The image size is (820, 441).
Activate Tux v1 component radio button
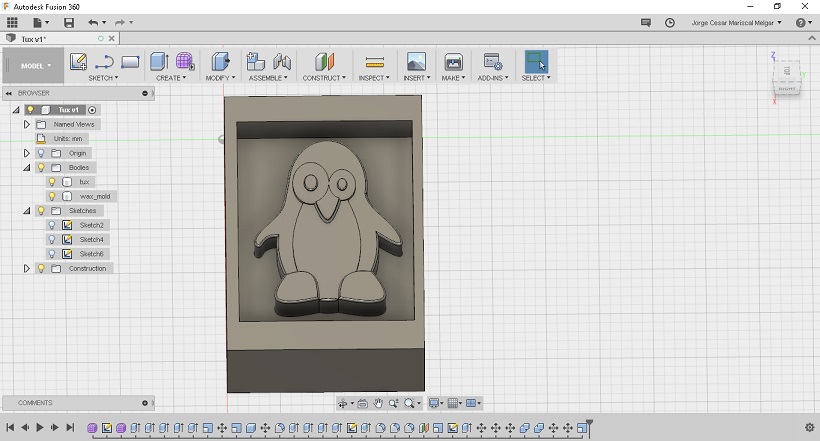coord(92,110)
